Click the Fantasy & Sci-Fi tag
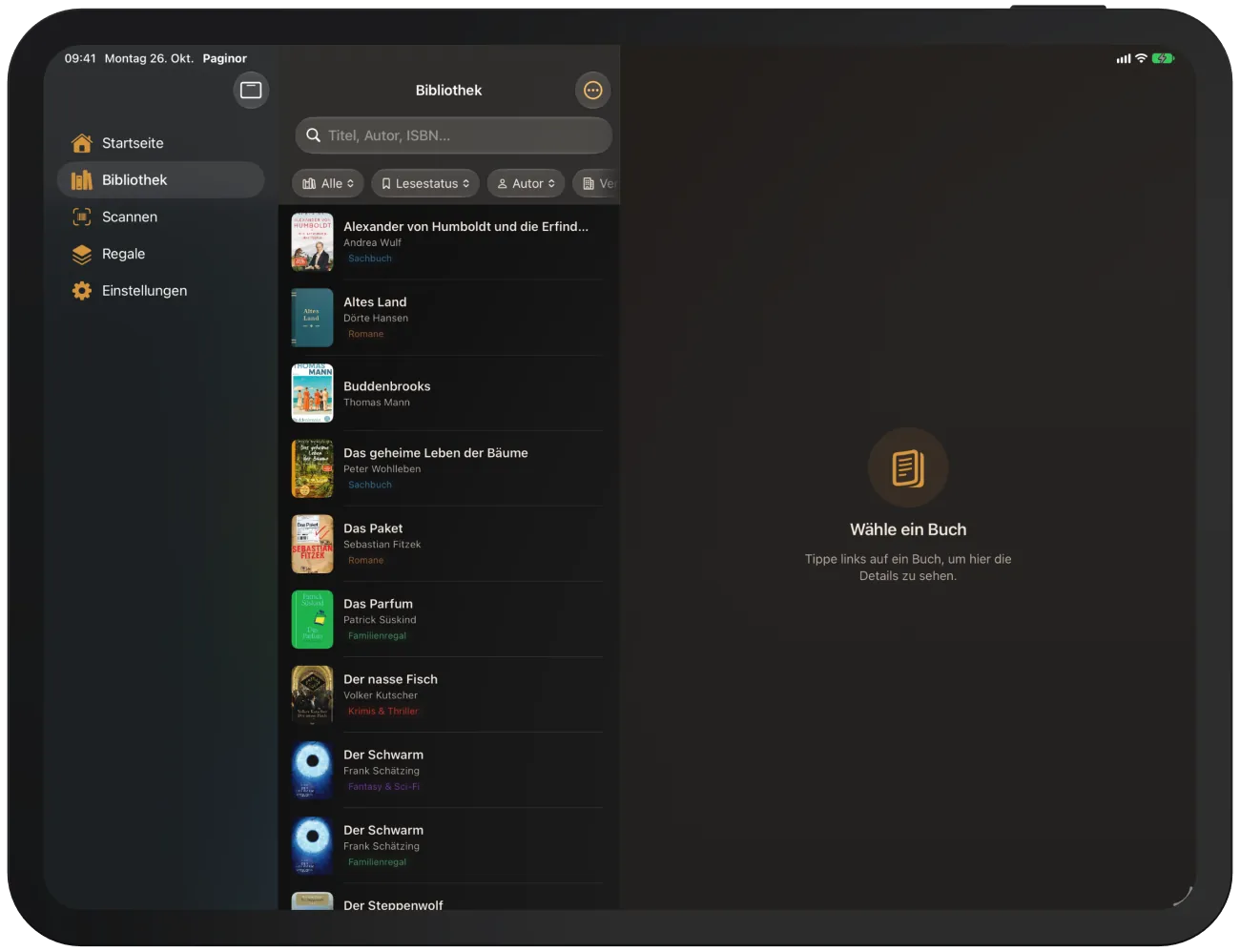The image size is (1240, 952). pos(383,787)
